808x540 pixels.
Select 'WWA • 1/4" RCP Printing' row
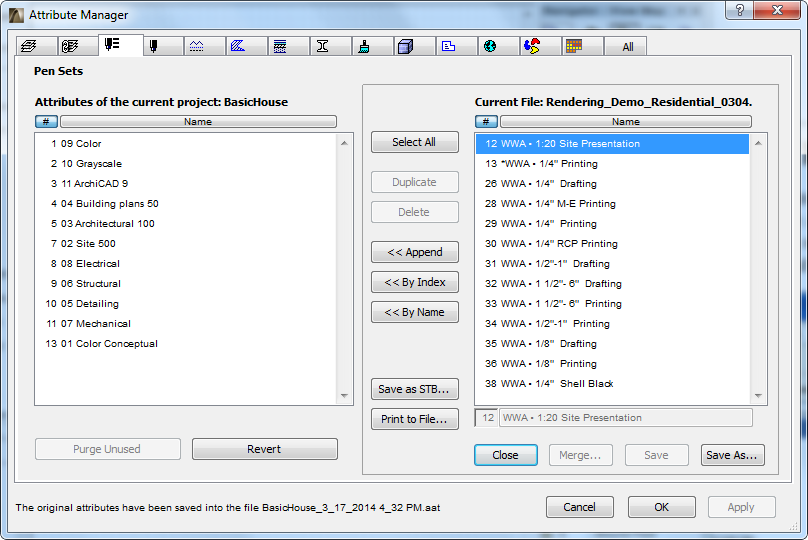click(612, 244)
